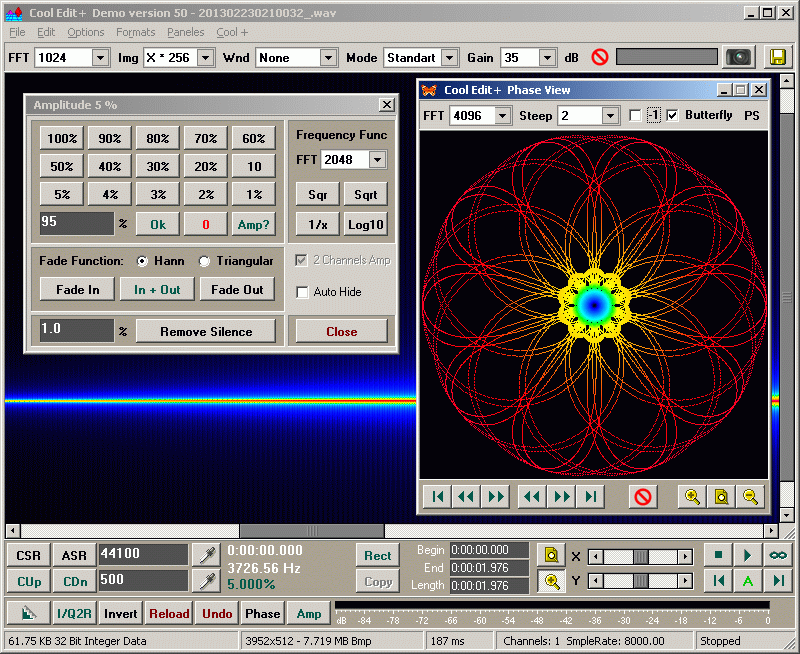Click the Y zoom slider thumb
Image resolution: width=800 pixels, height=654 pixels.
tap(640, 581)
